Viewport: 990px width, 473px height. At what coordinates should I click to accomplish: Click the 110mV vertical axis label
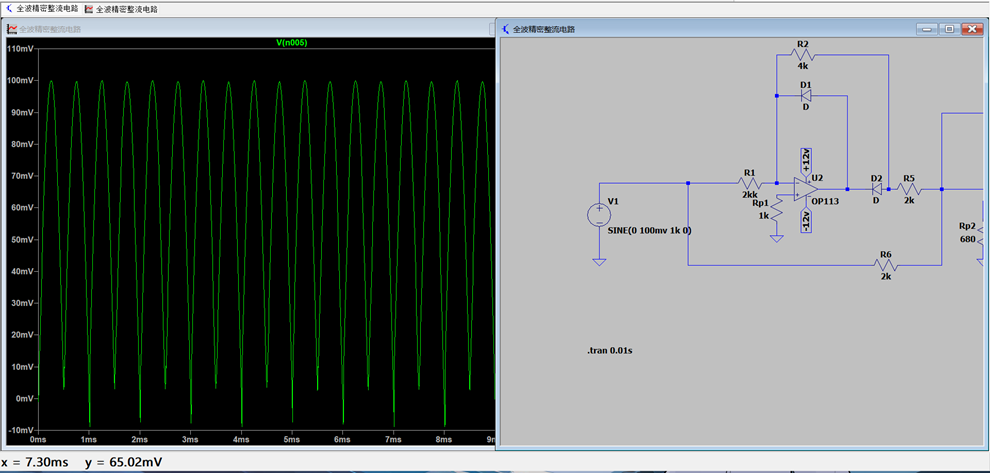pos(20,49)
